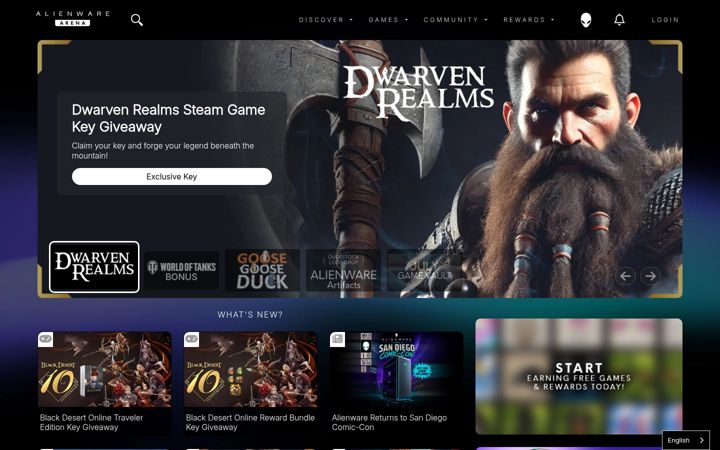Open Alienware Returns to San Diego Comic-Con
The image size is (720, 450).
tap(389, 422)
